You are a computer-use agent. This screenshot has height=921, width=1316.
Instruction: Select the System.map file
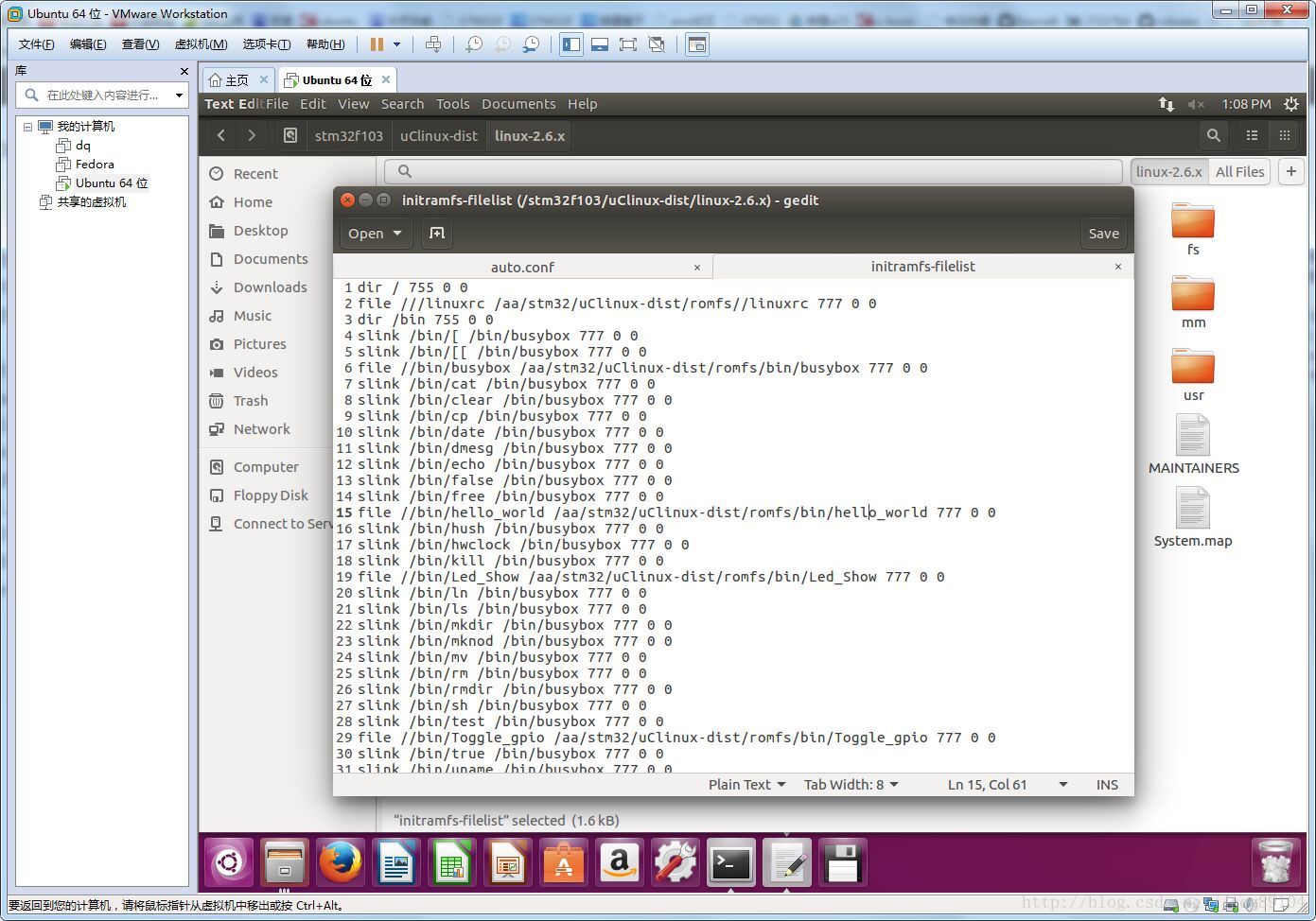[x=1193, y=517]
